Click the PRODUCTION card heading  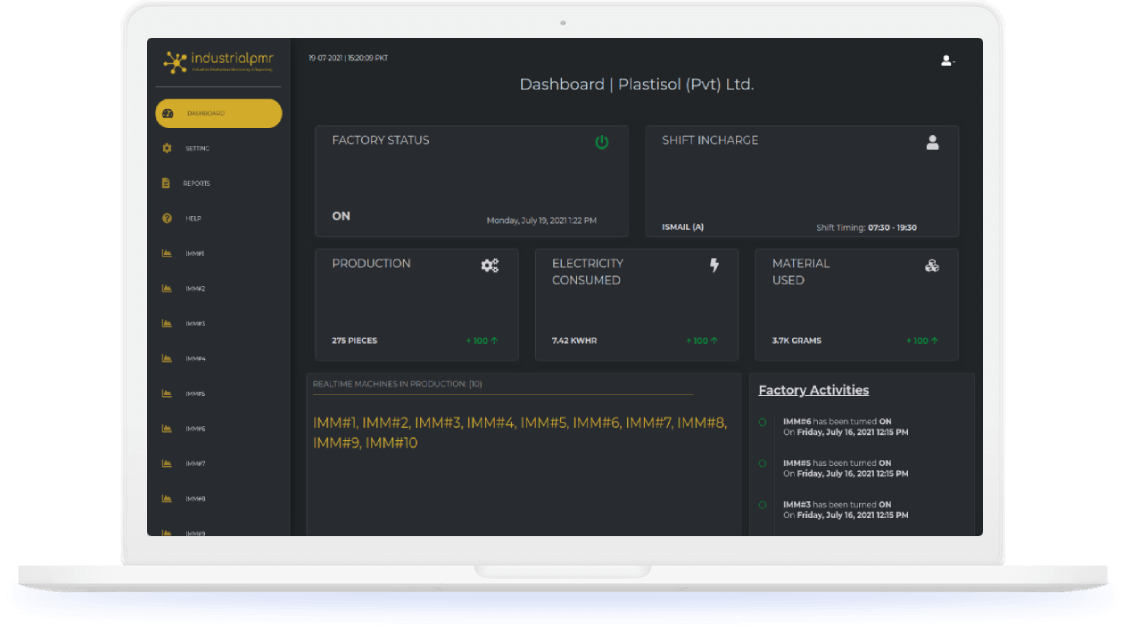point(371,264)
